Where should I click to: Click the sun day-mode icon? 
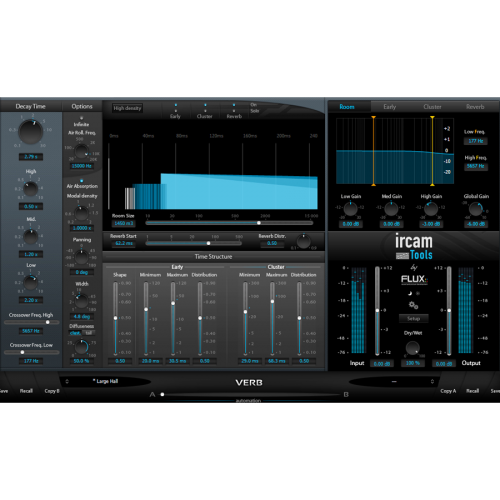click(418, 293)
